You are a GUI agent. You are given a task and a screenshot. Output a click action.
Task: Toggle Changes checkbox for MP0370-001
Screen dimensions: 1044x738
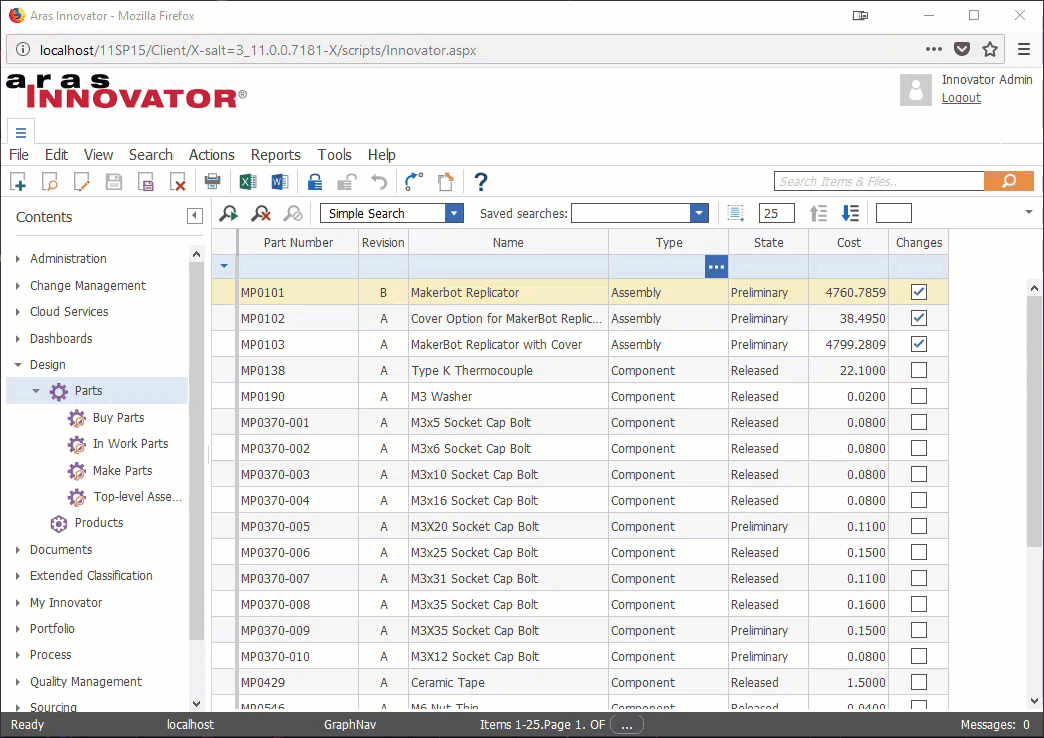pos(919,422)
